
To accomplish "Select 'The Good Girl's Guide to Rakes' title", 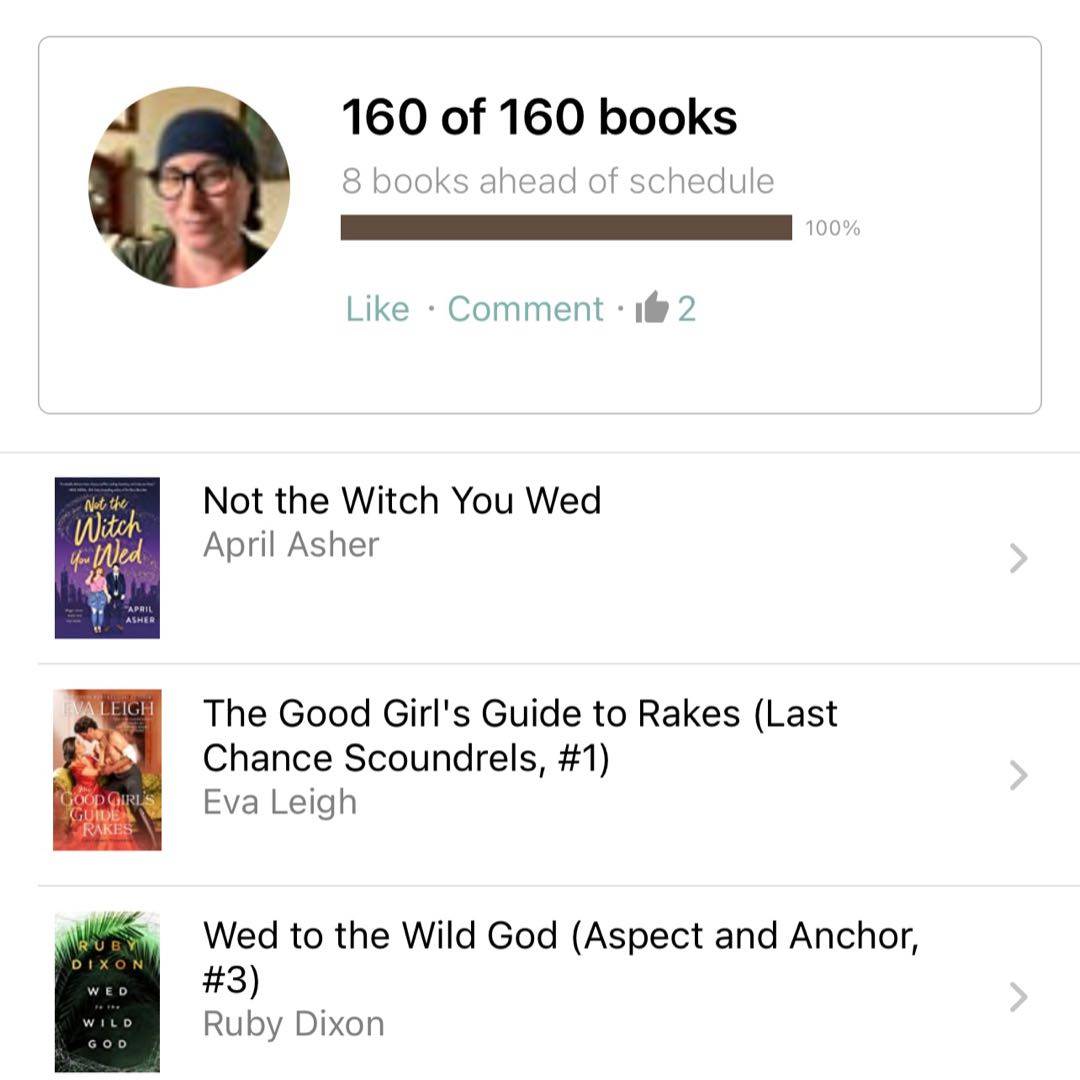I will (520, 735).
